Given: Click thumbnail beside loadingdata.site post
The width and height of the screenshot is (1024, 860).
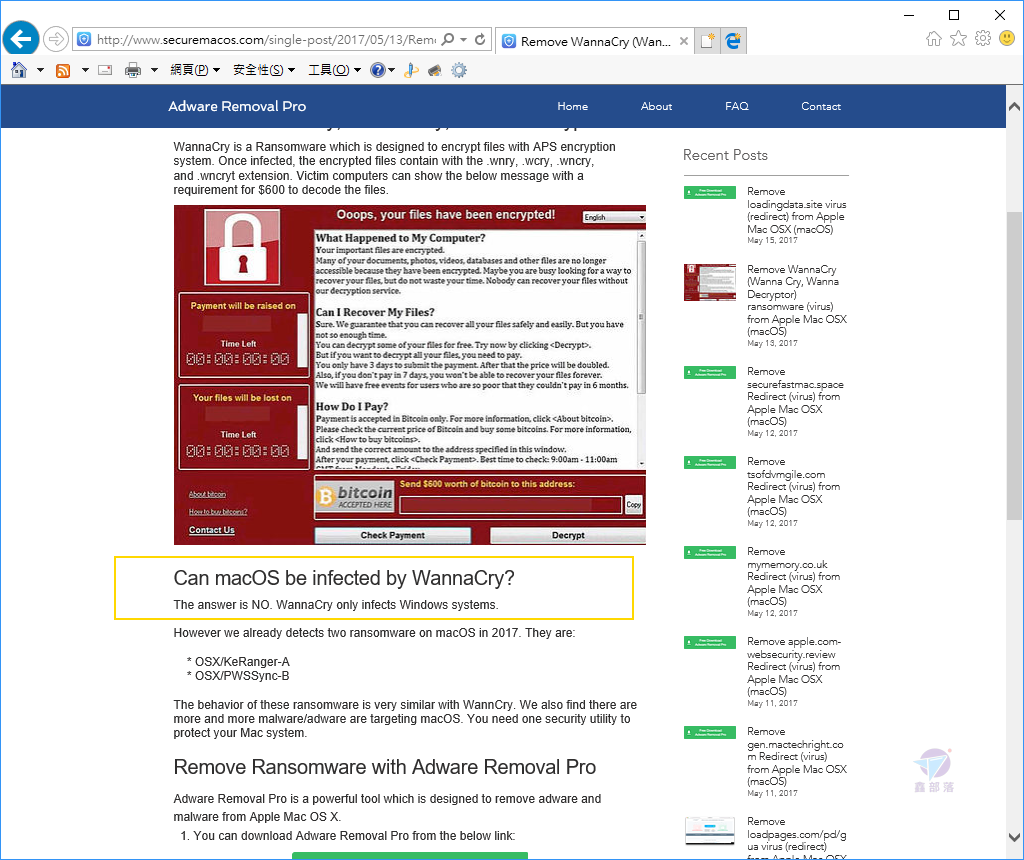Looking at the screenshot, I should 710,192.
